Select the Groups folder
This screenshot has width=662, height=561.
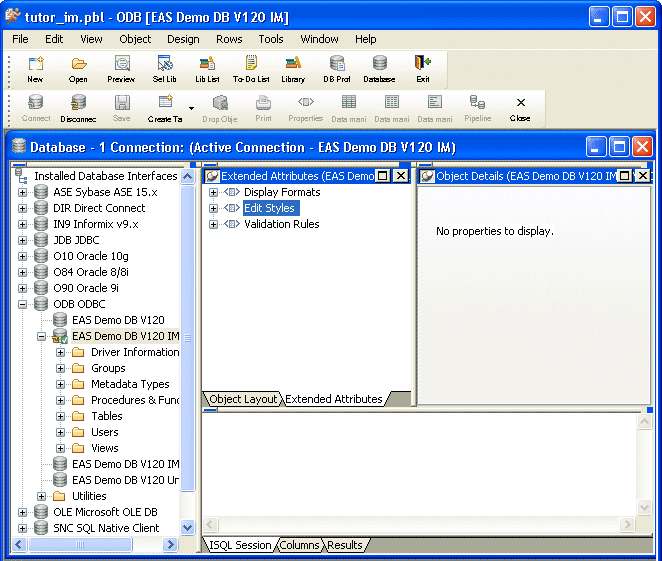pyautogui.click(x=108, y=368)
